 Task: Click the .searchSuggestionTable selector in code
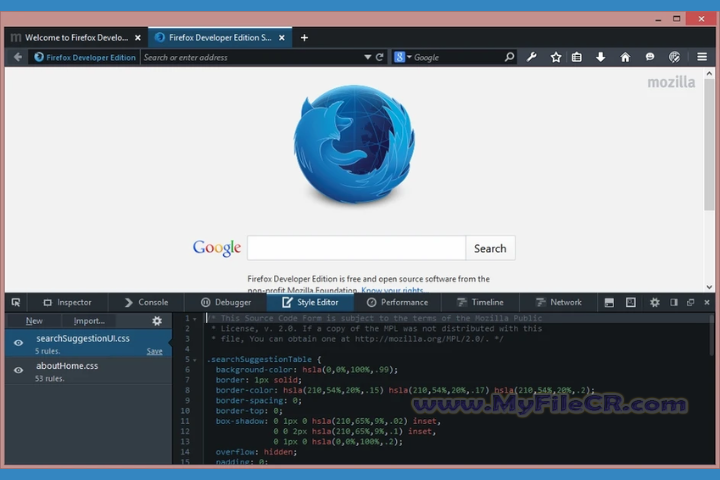coord(259,359)
